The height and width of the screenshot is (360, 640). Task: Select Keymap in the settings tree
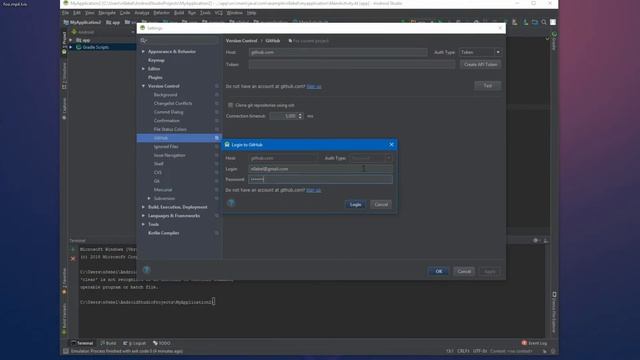click(156, 60)
